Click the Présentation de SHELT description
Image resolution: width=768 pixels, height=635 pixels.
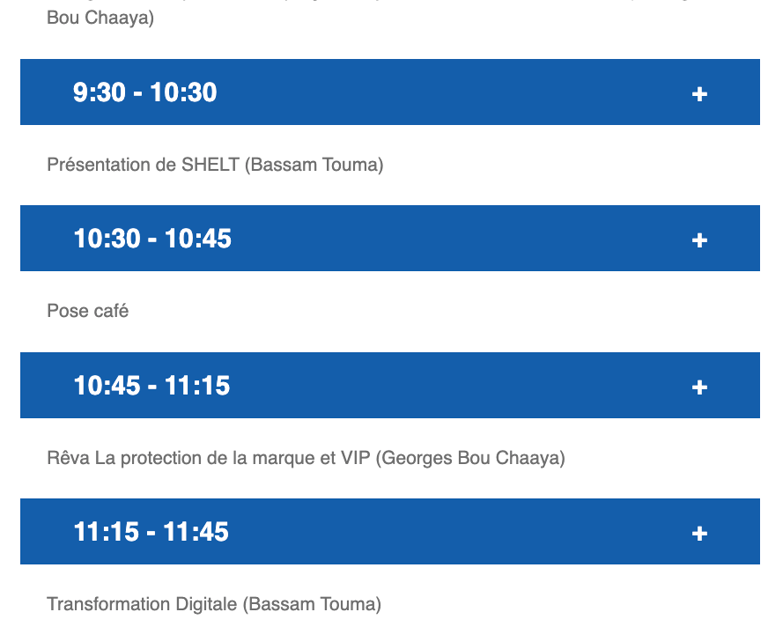point(215,165)
